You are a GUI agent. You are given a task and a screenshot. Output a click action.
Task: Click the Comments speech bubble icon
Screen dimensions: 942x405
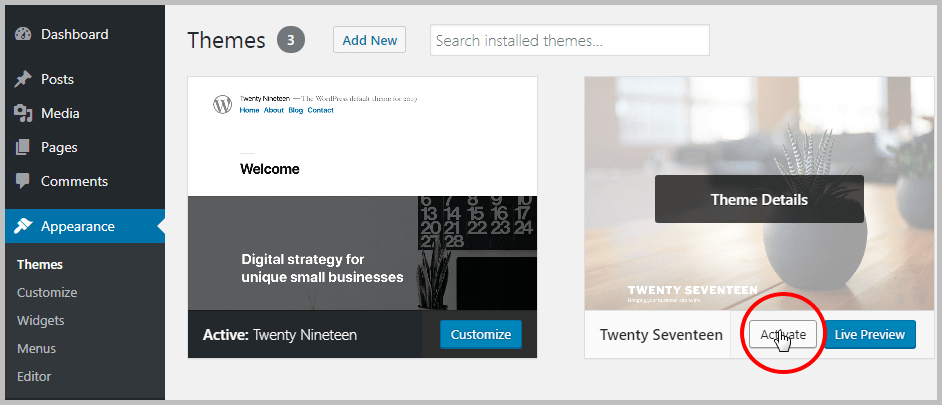click(x=23, y=182)
